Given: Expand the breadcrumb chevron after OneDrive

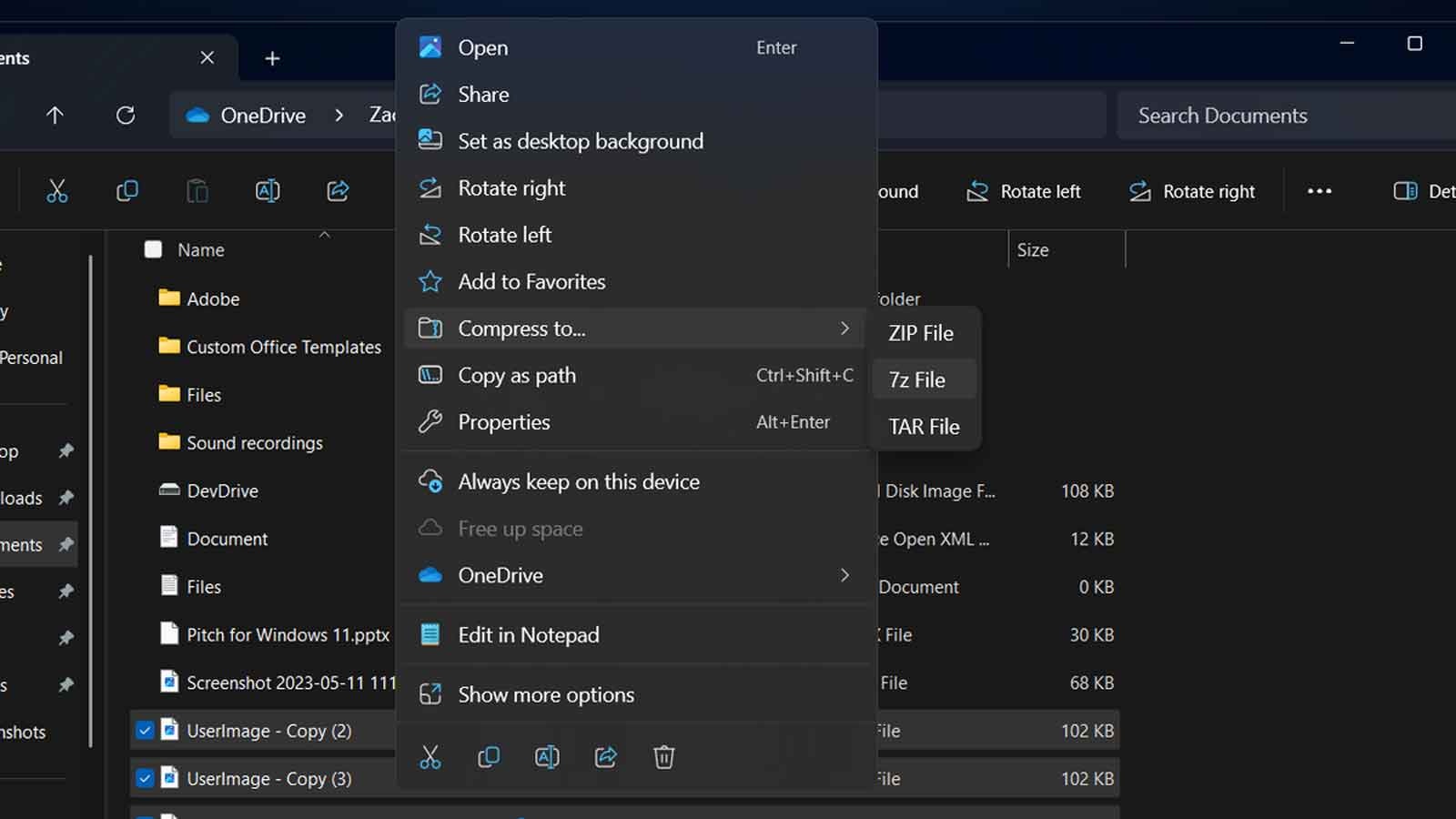Looking at the screenshot, I should click(x=339, y=116).
